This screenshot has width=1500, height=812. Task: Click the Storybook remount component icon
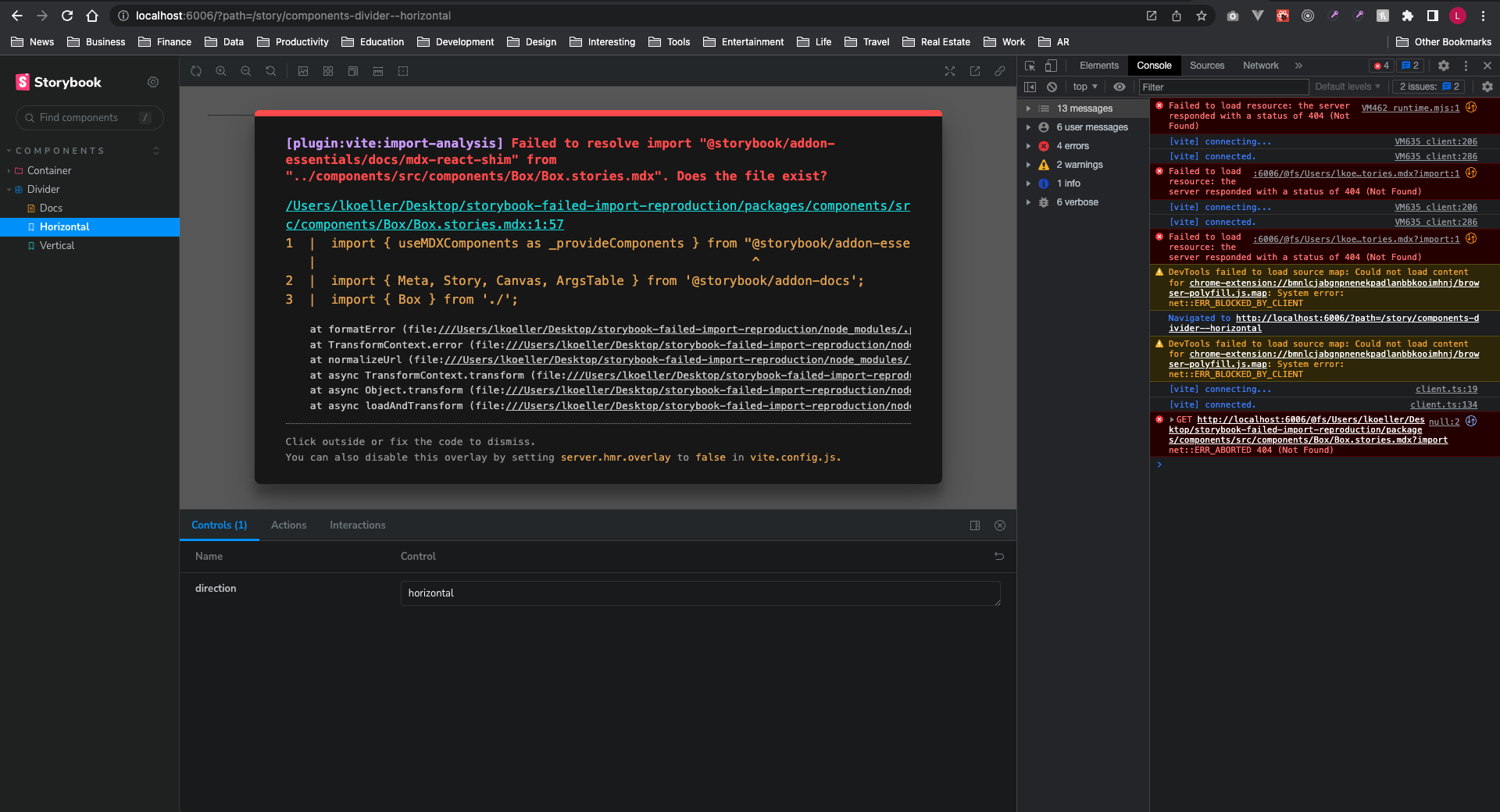pos(196,71)
